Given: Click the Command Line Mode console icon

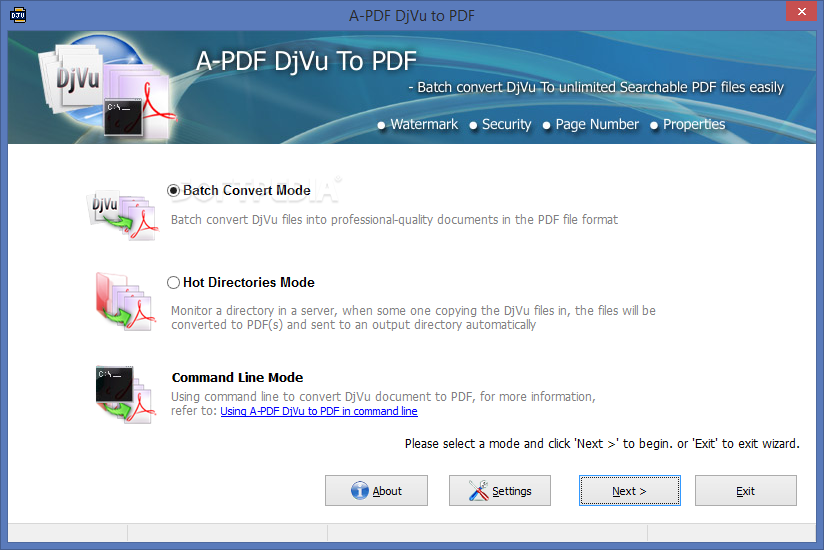Looking at the screenshot, I should (x=126, y=395).
